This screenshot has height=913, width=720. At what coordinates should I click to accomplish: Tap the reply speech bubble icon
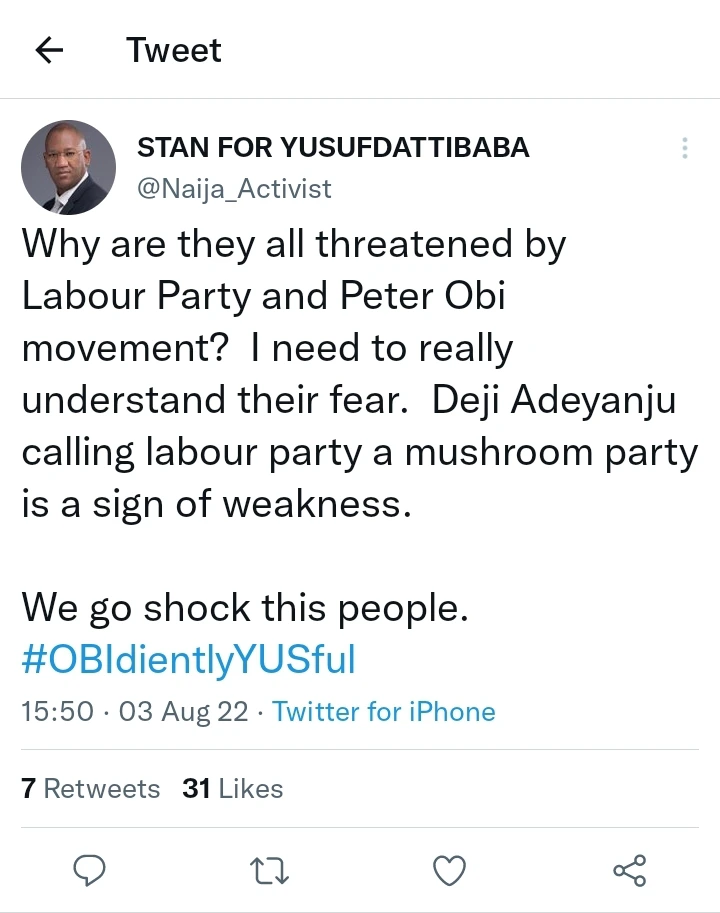(91, 869)
